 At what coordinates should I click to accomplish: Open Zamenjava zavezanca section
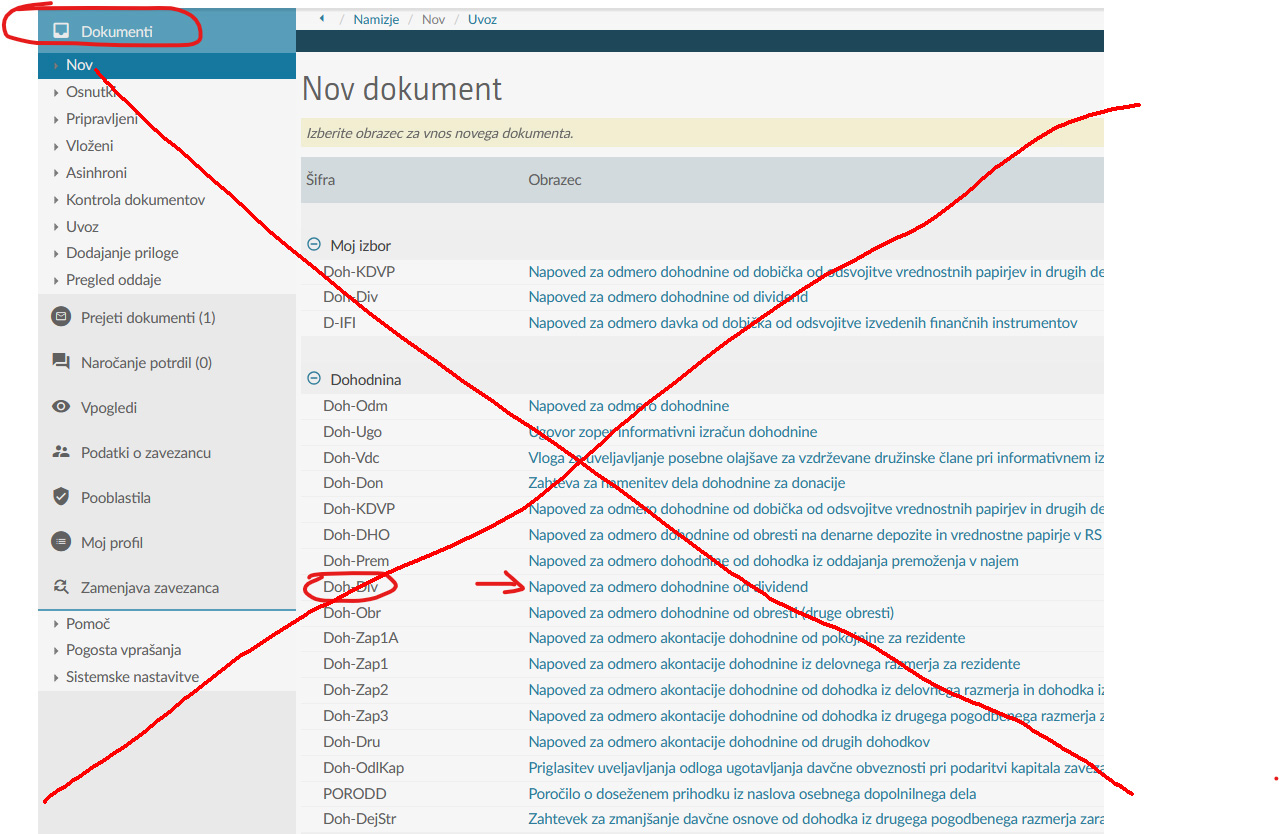[x=150, y=587]
